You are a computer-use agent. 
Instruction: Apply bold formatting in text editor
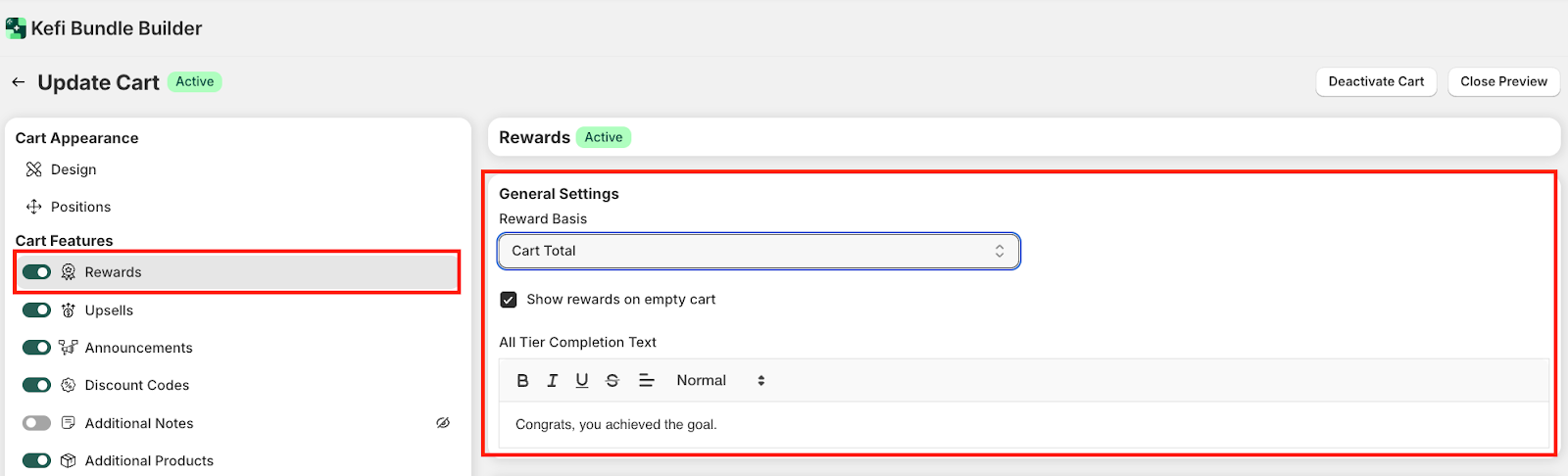point(522,381)
